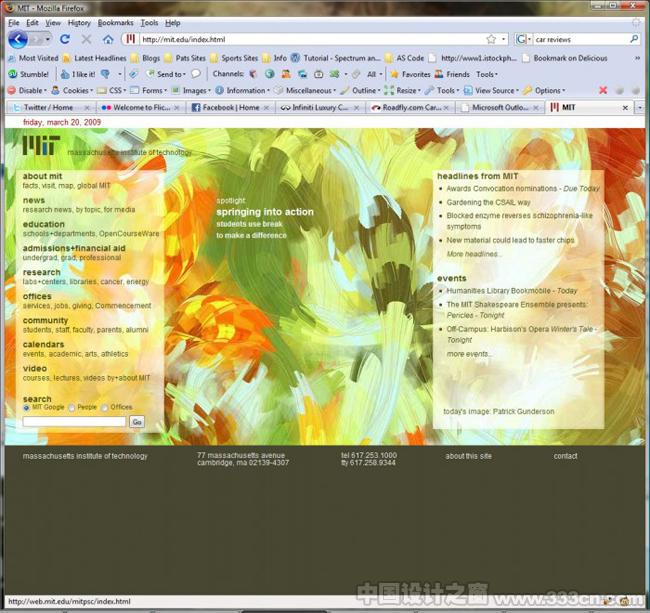Expand the Information developer menu

click(243, 90)
